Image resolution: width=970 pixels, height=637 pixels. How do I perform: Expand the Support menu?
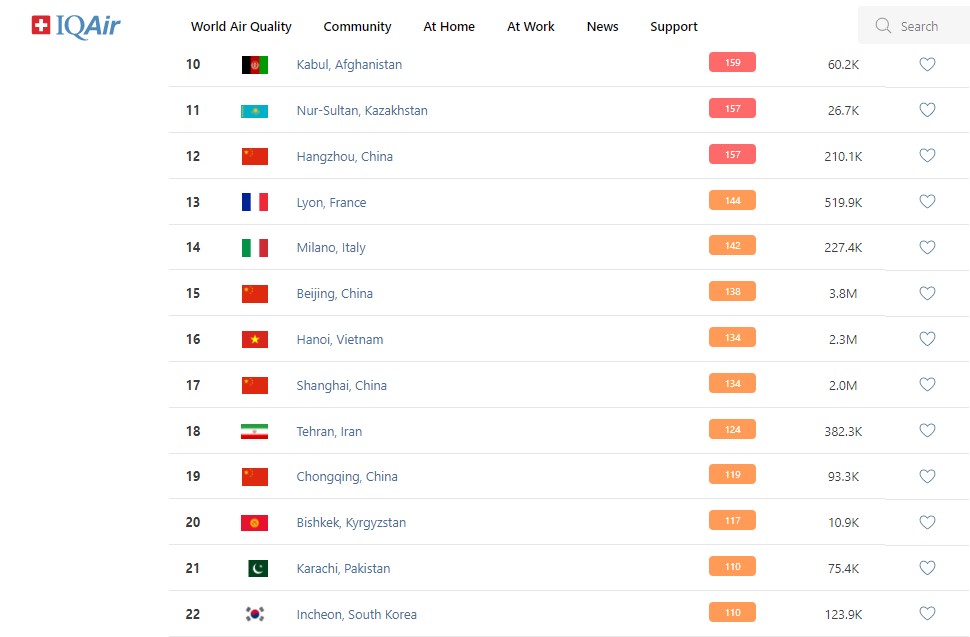tap(673, 27)
